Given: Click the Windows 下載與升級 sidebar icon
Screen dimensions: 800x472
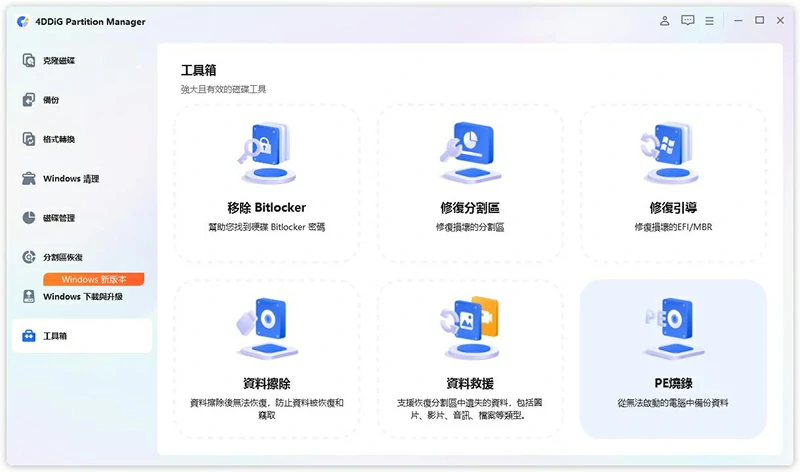Looking at the screenshot, I should [29, 296].
